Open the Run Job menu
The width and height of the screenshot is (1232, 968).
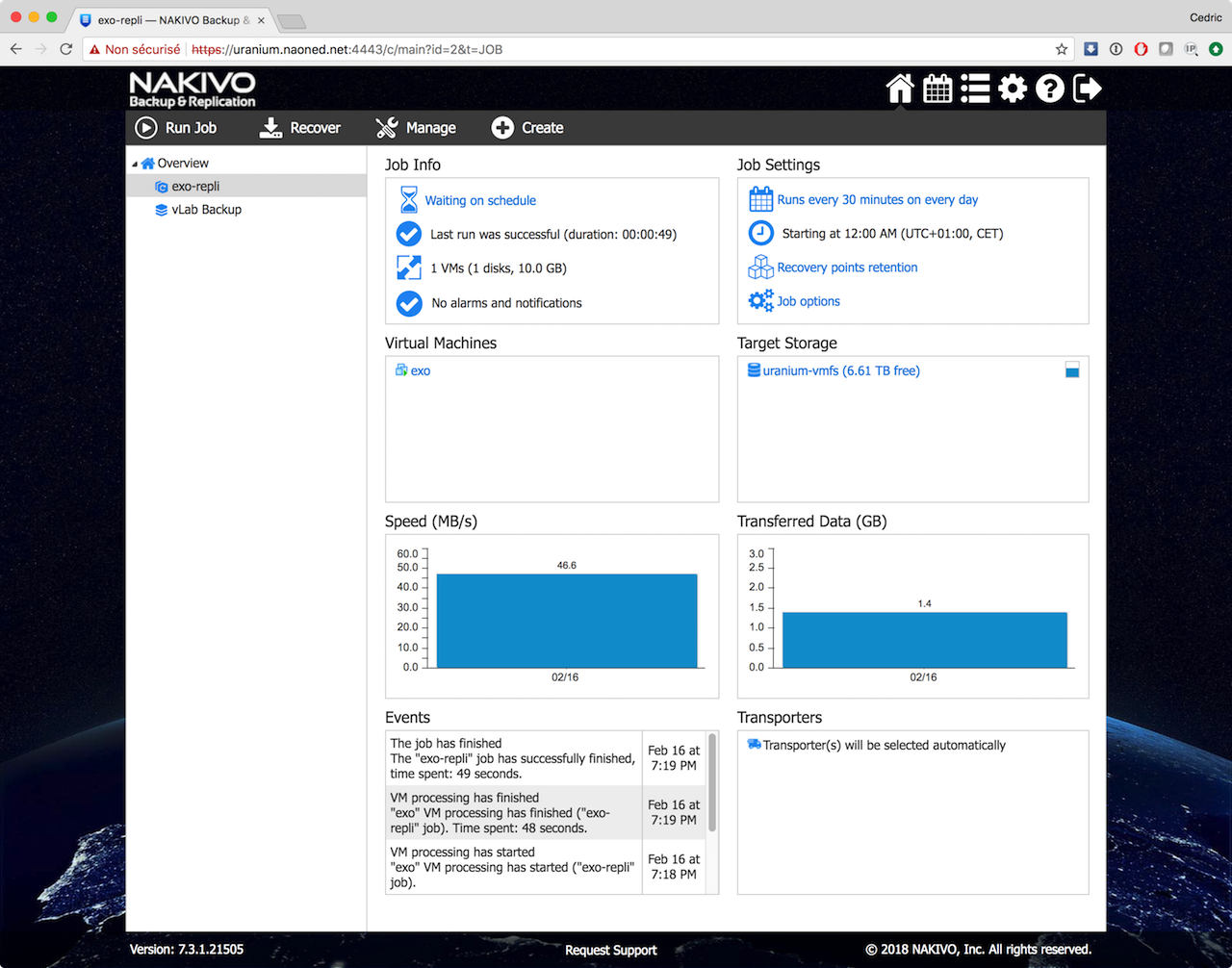pyautogui.click(x=176, y=128)
